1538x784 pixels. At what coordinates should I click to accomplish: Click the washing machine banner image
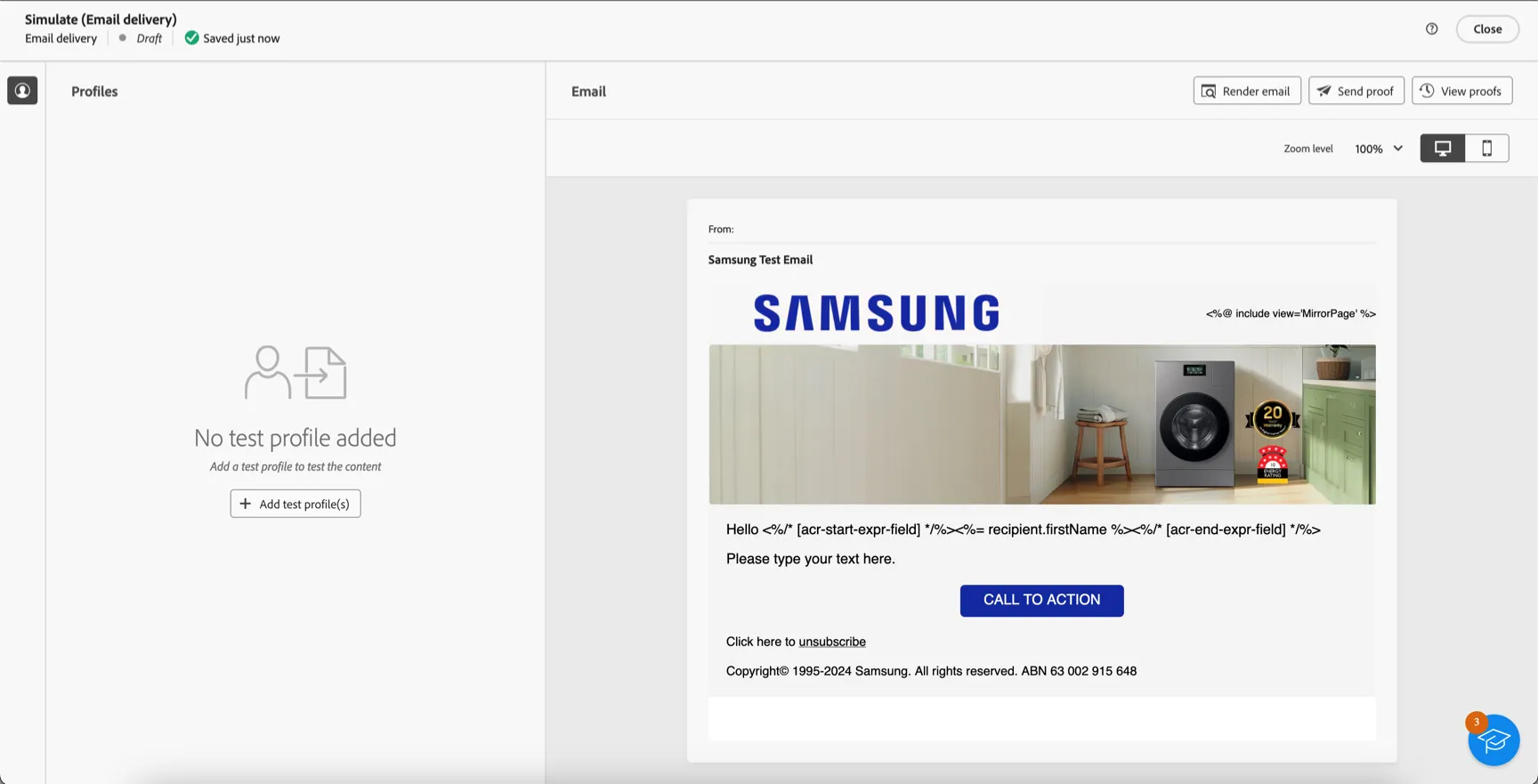(x=1042, y=424)
